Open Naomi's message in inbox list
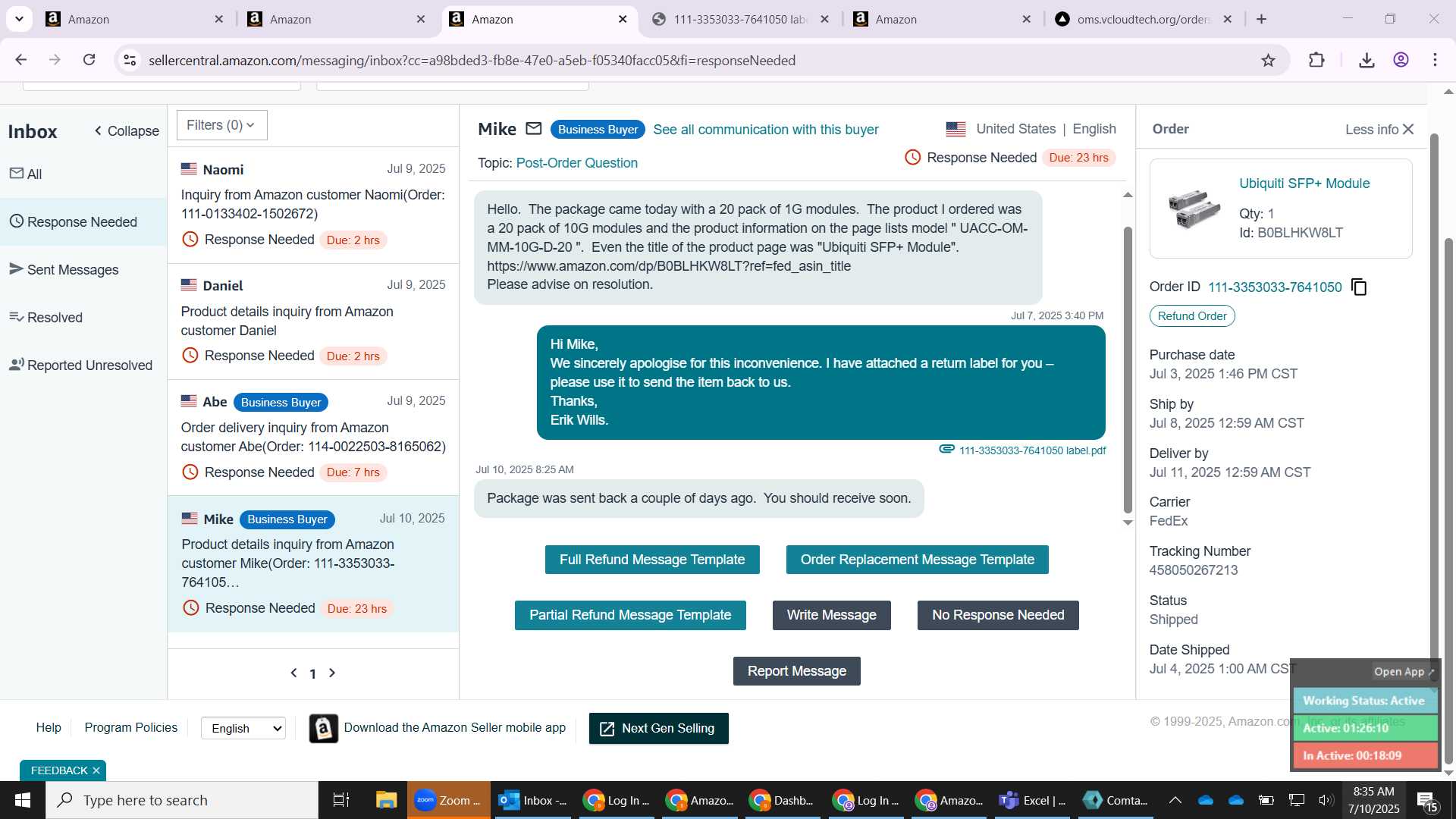 coord(313,206)
